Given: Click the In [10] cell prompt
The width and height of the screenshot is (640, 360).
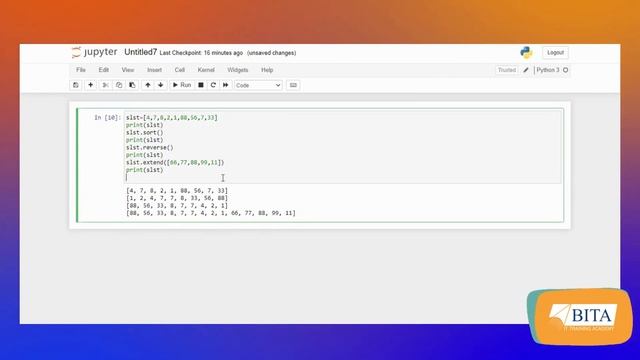Looking at the screenshot, I should click(x=107, y=118).
